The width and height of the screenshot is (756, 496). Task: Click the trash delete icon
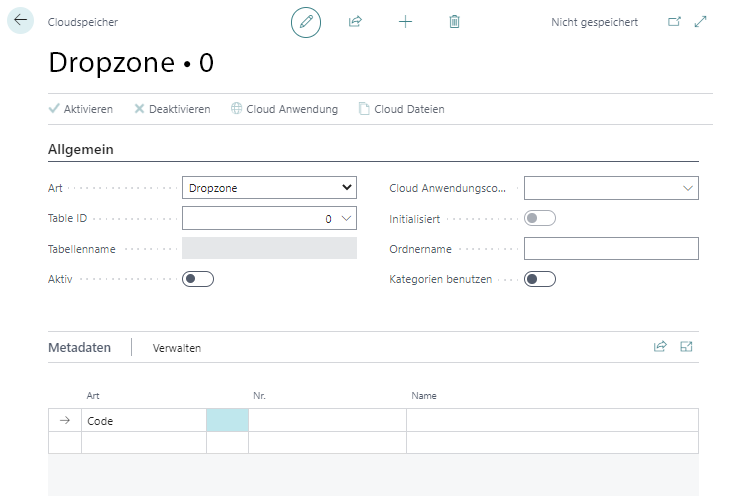[455, 21]
